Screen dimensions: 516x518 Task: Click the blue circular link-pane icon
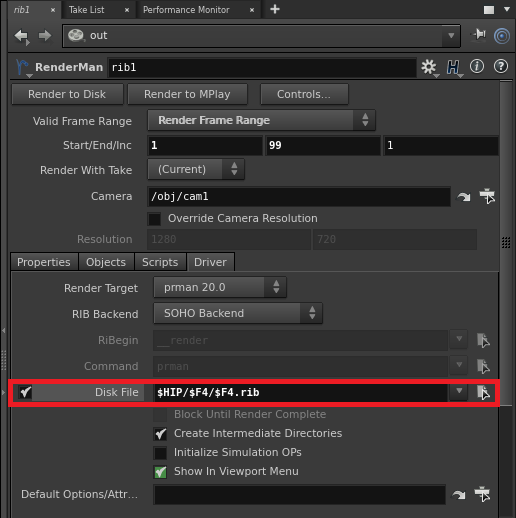(502, 36)
